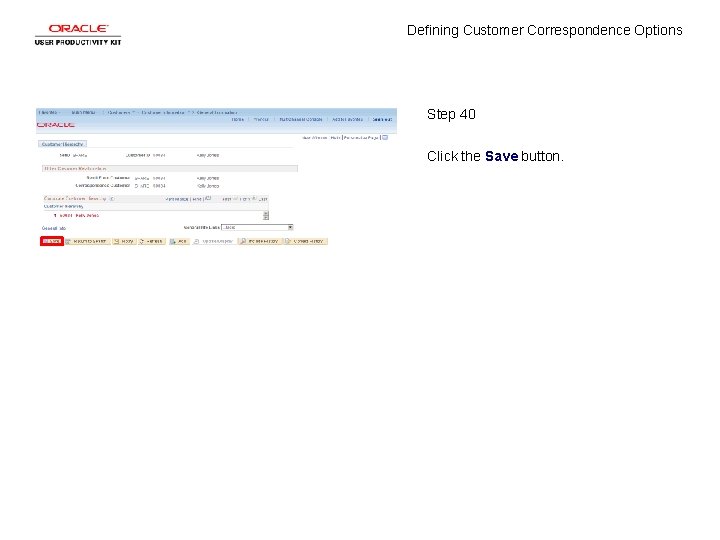Click the Include History button
This screenshot has height=540, width=720.
259,241
